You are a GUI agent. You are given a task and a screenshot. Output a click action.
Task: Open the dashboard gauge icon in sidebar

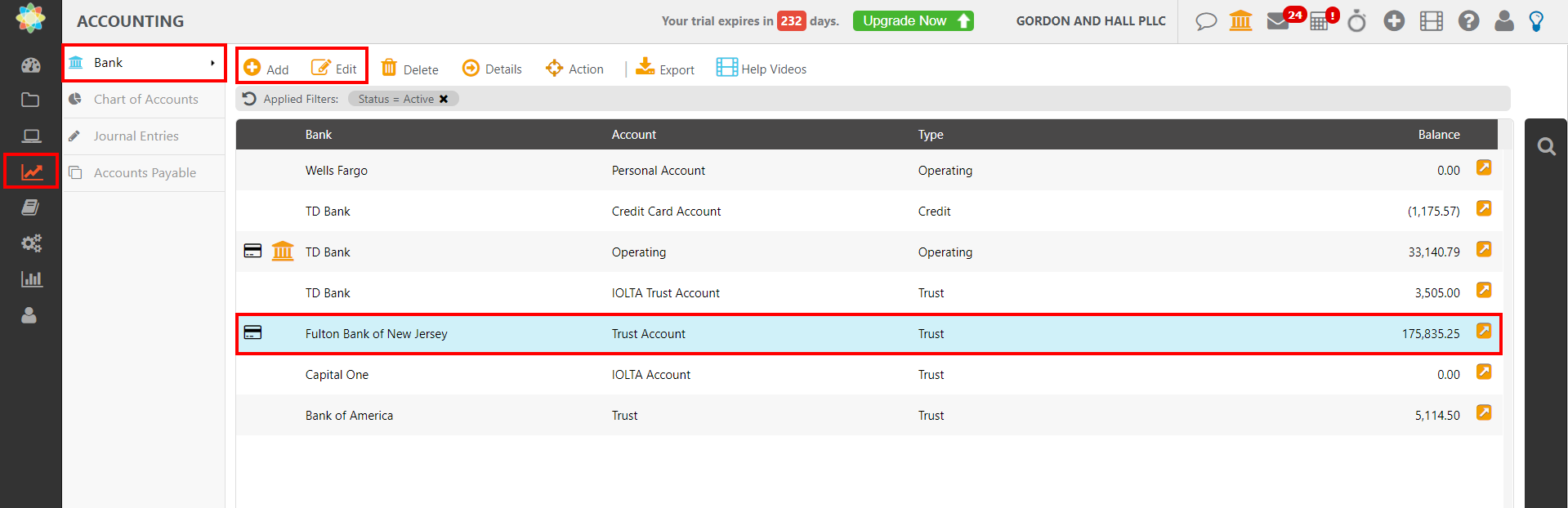pyautogui.click(x=30, y=65)
